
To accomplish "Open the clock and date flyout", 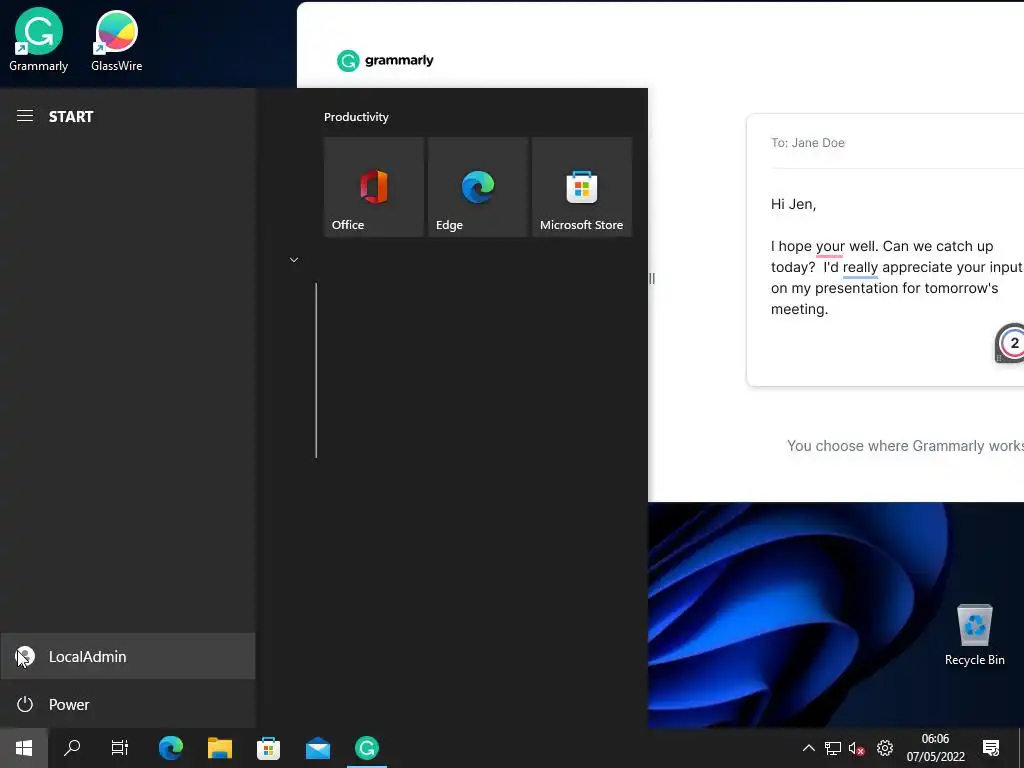I will coord(935,748).
